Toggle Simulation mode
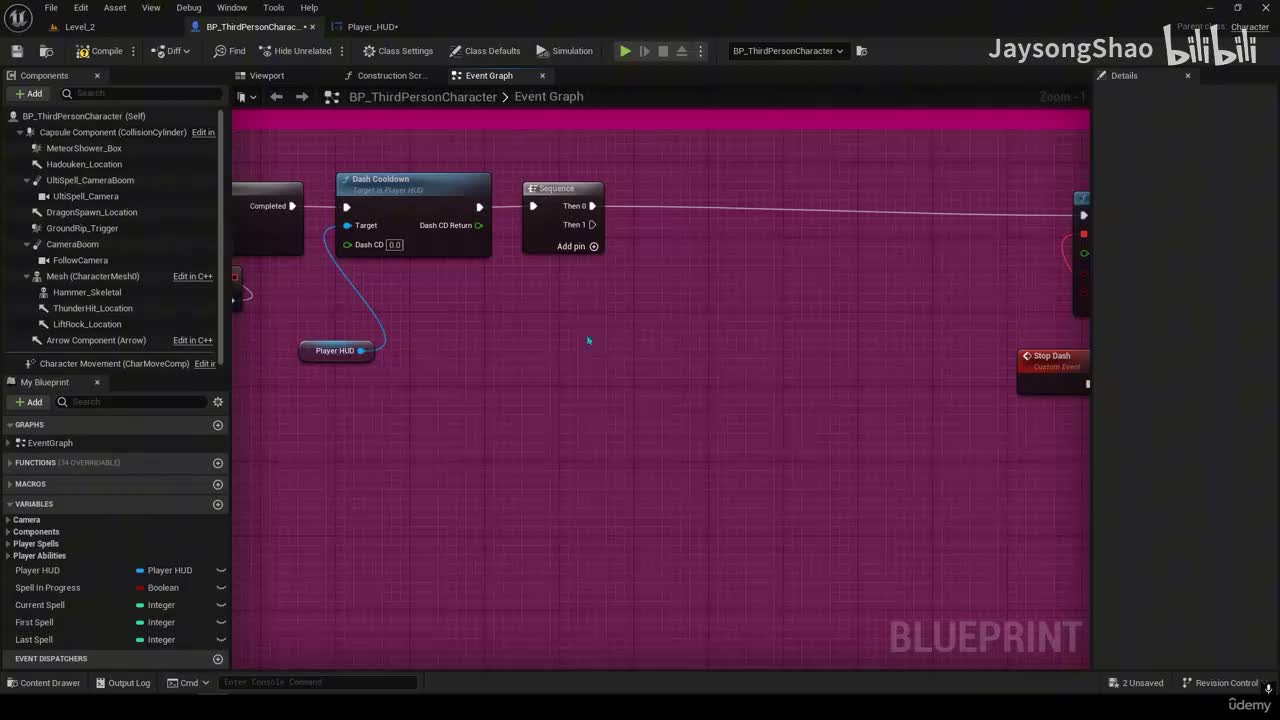 (564, 51)
